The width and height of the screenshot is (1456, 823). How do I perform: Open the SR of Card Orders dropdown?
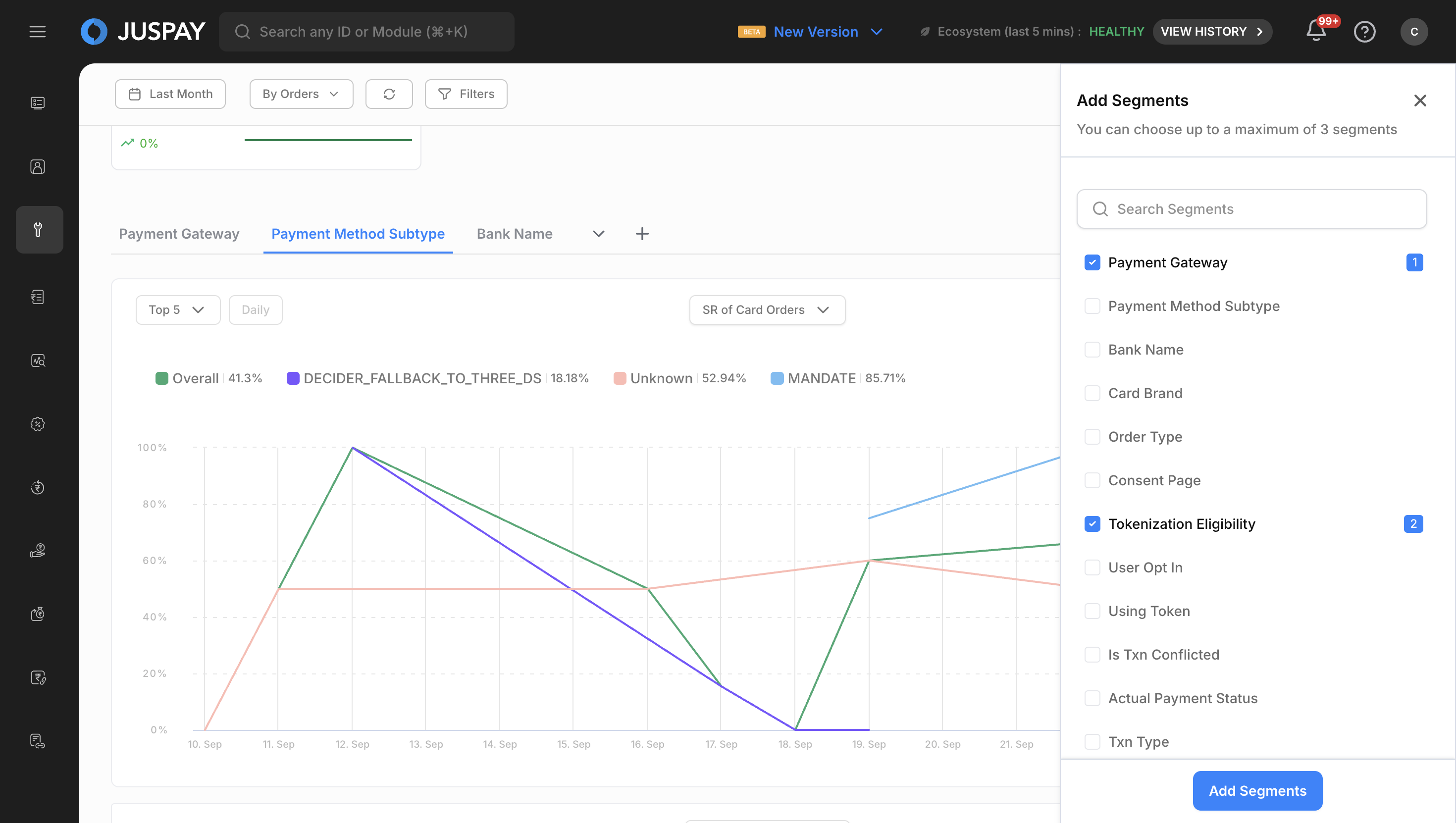(767, 310)
